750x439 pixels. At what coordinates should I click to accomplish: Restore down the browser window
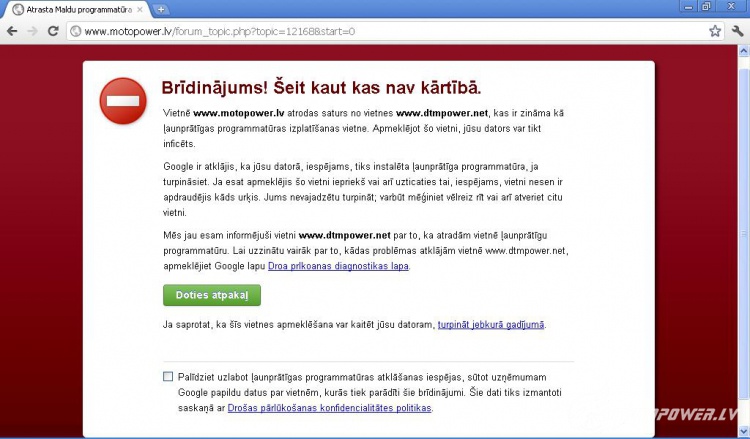(706, 6)
